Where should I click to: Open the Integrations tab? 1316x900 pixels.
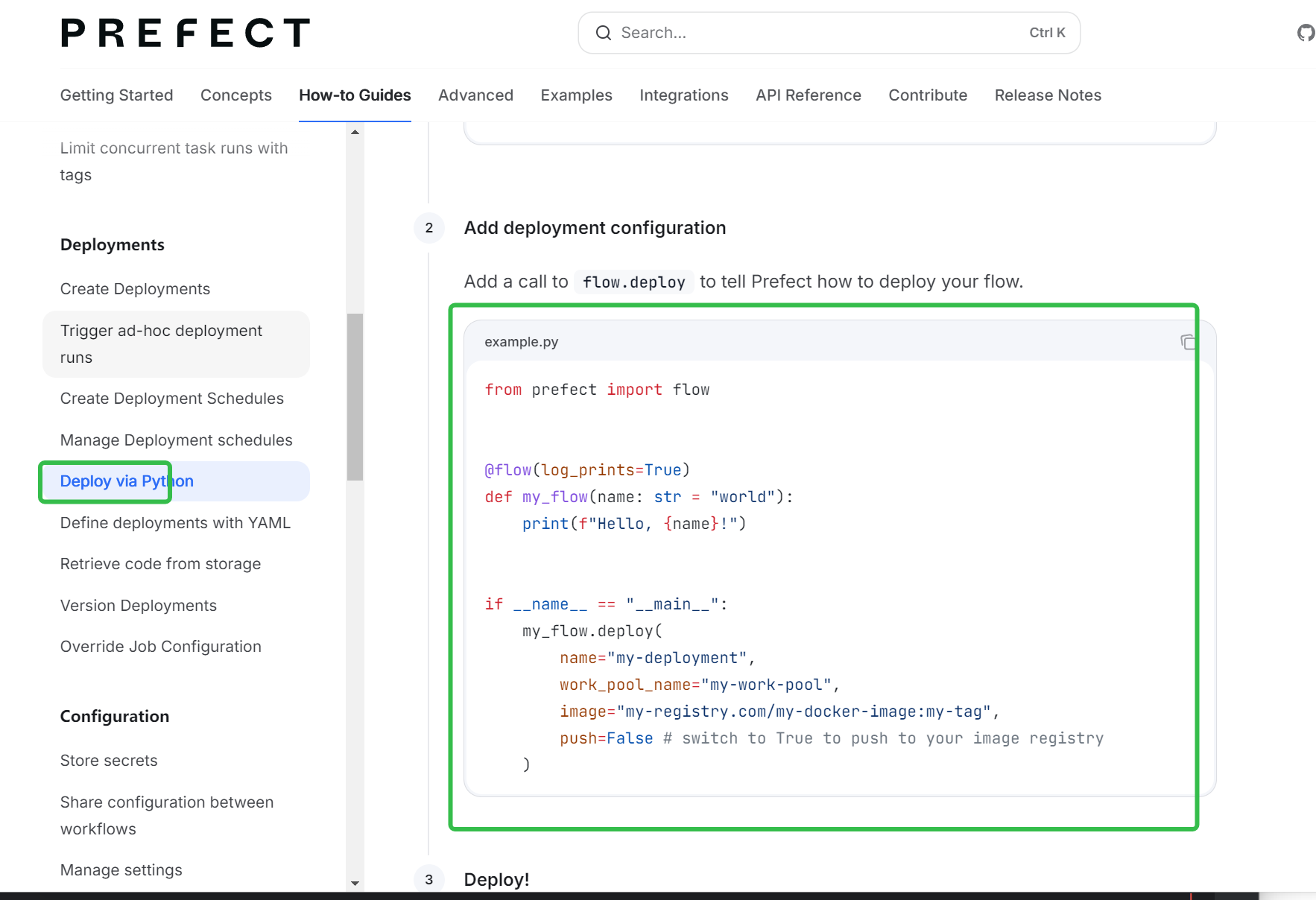point(683,95)
